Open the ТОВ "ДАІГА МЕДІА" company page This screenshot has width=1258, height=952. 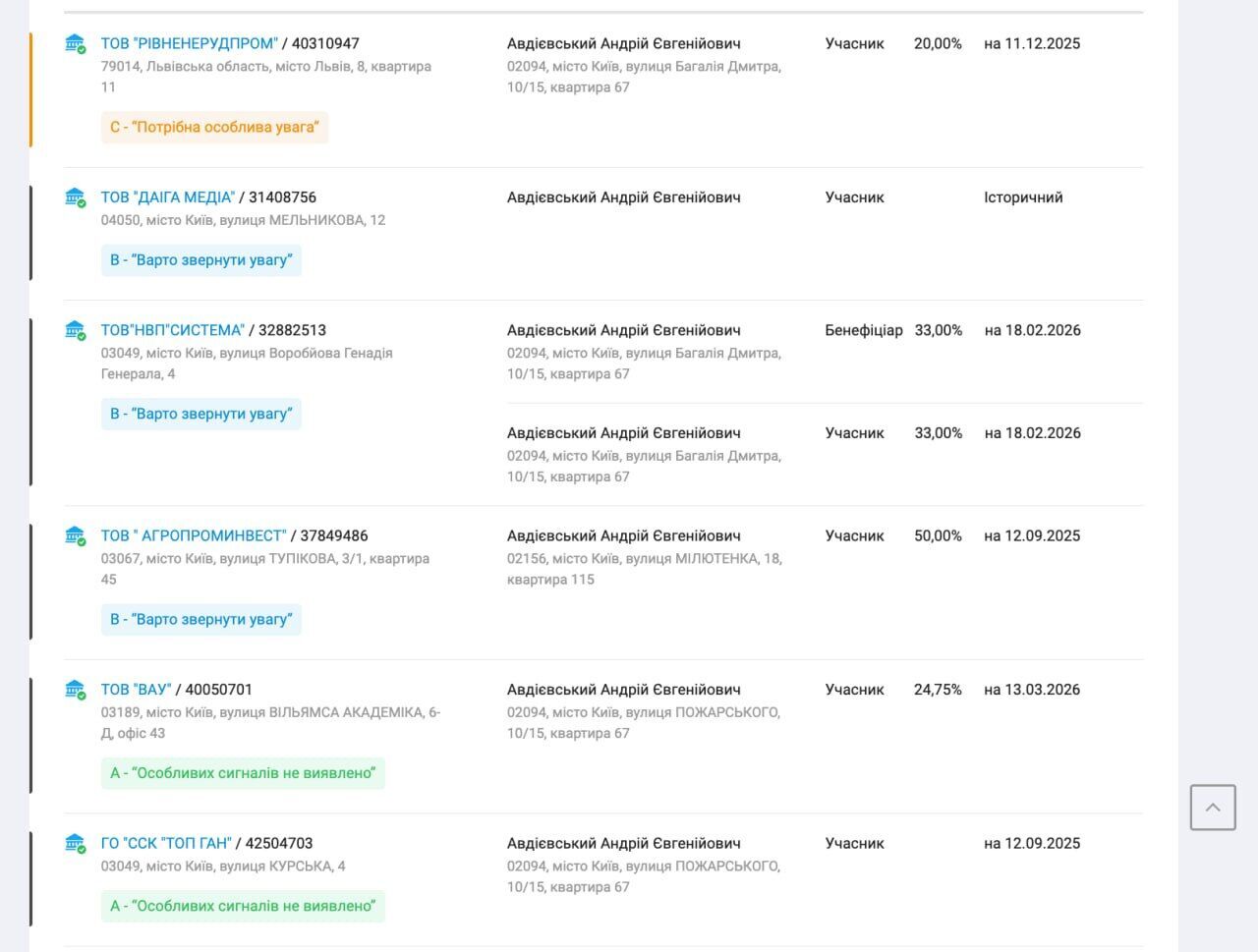(x=167, y=197)
